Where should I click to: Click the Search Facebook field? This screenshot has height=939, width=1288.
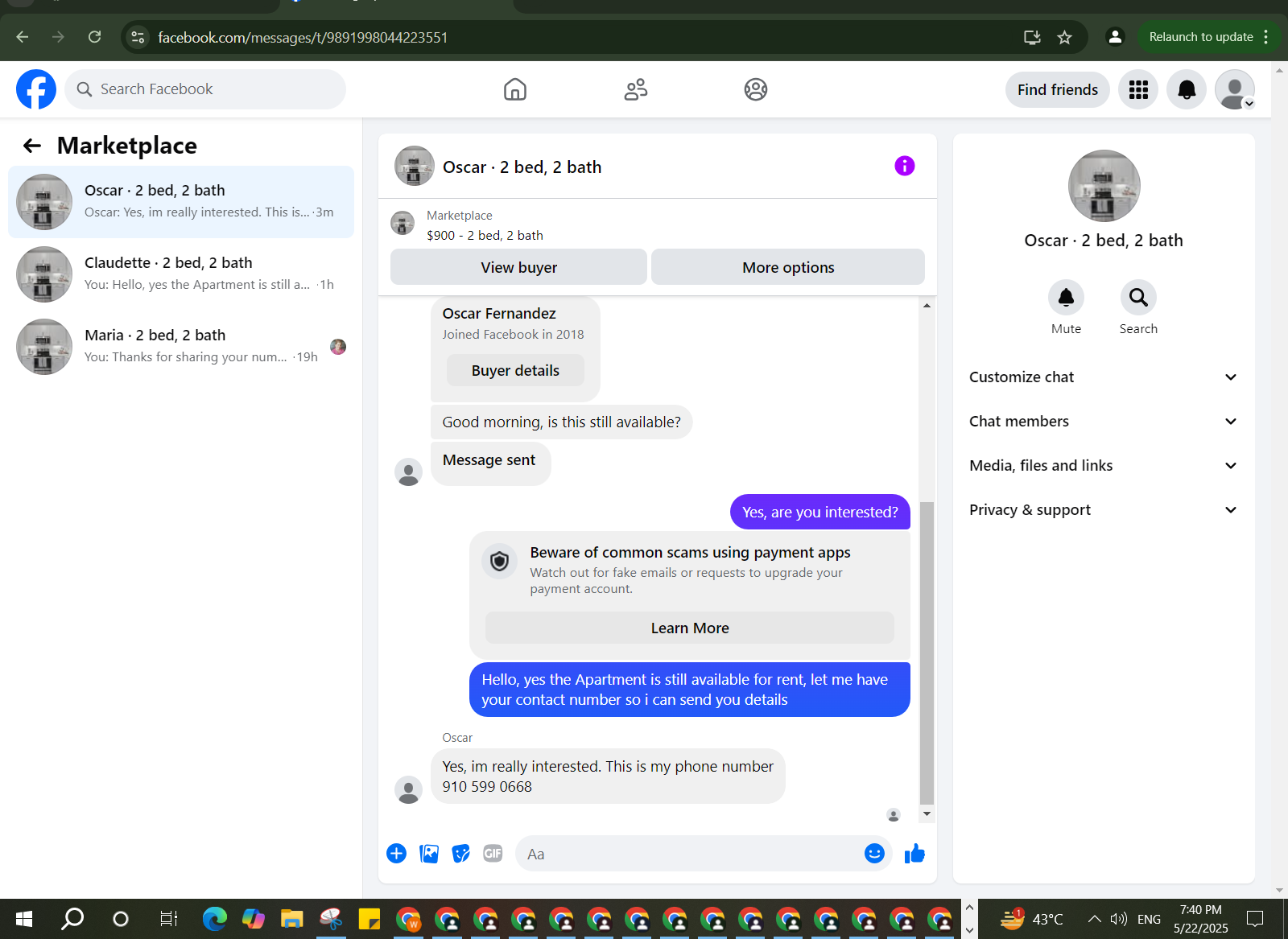pyautogui.click(x=205, y=89)
